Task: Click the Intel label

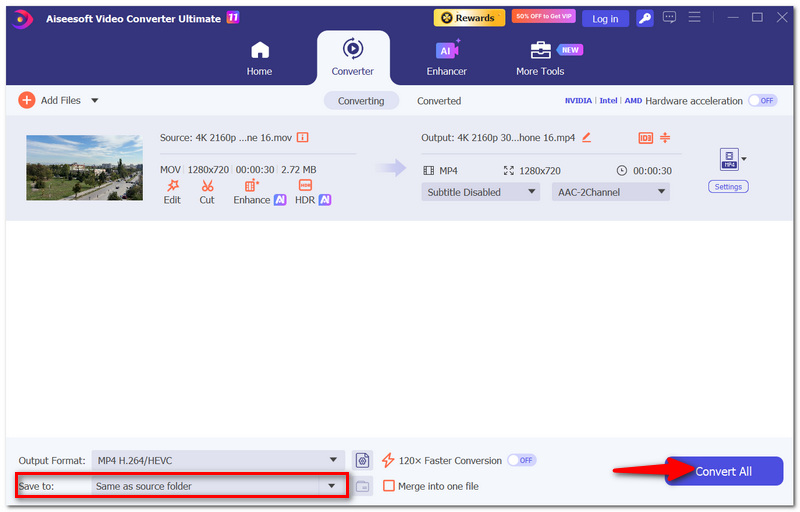Action: point(608,101)
